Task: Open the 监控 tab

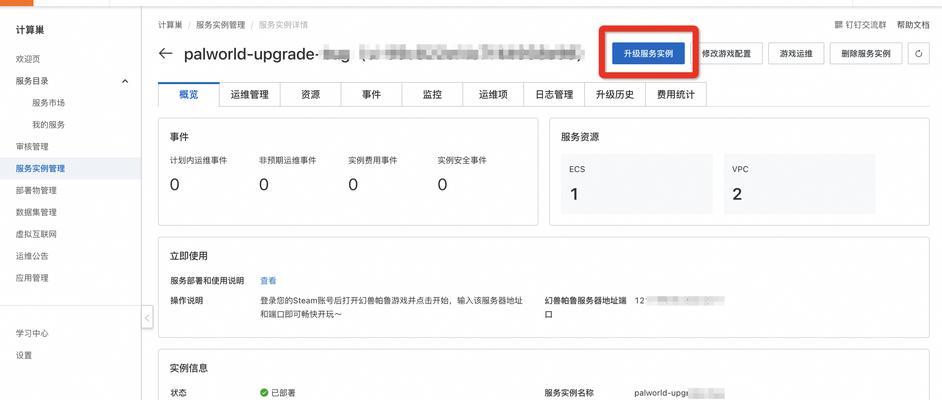Action: [x=432, y=94]
